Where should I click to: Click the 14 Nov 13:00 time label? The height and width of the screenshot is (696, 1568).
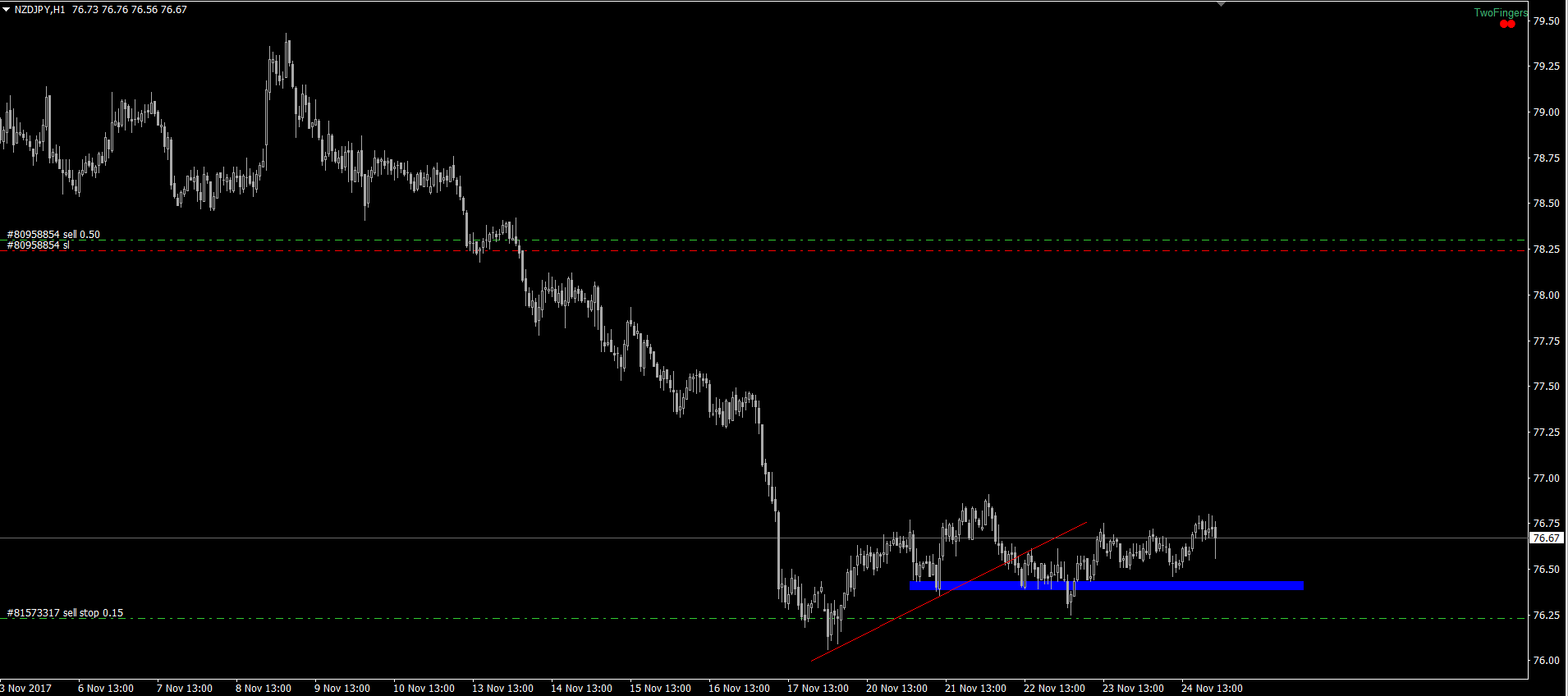(581, 689)
